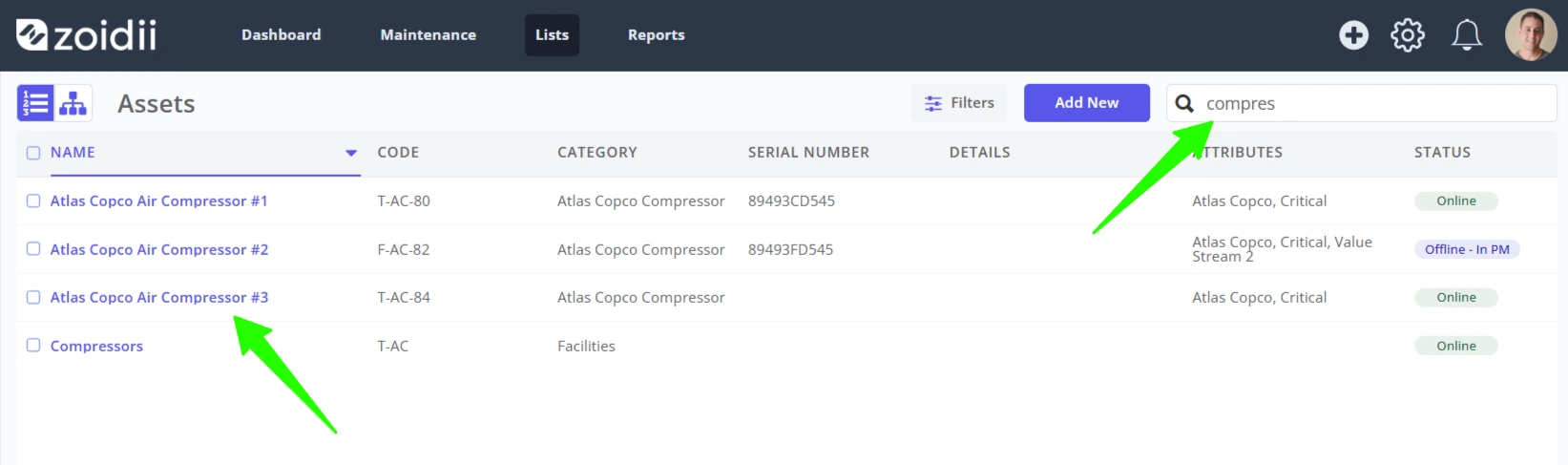Click the Add New button
This screenshot has width=1568, height=465.
pyautogui.click(x=1086, y=103)
